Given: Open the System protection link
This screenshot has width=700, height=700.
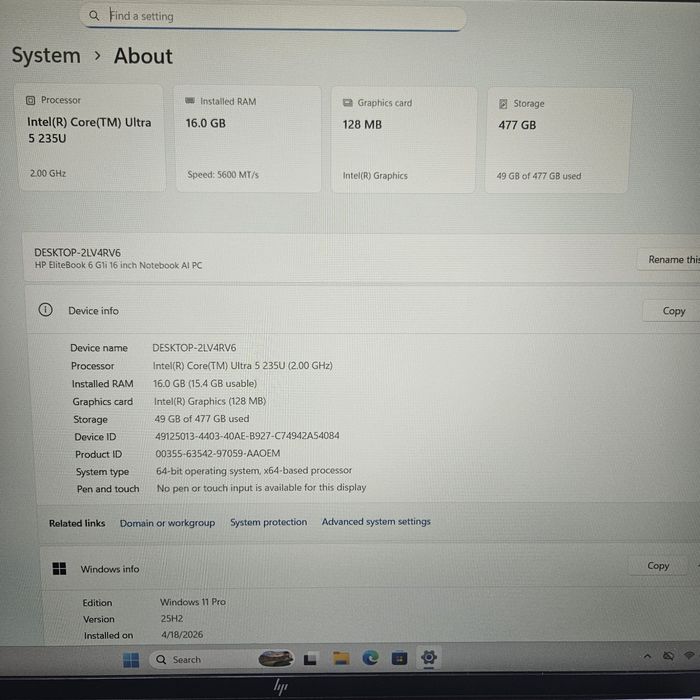Looking at the screenshot, I should pyautogui.click(x=268, y=522).
